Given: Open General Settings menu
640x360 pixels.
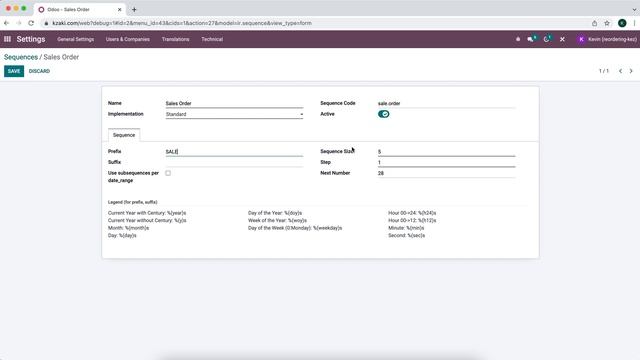Looking at the screenshot, I should coord(76,39).
